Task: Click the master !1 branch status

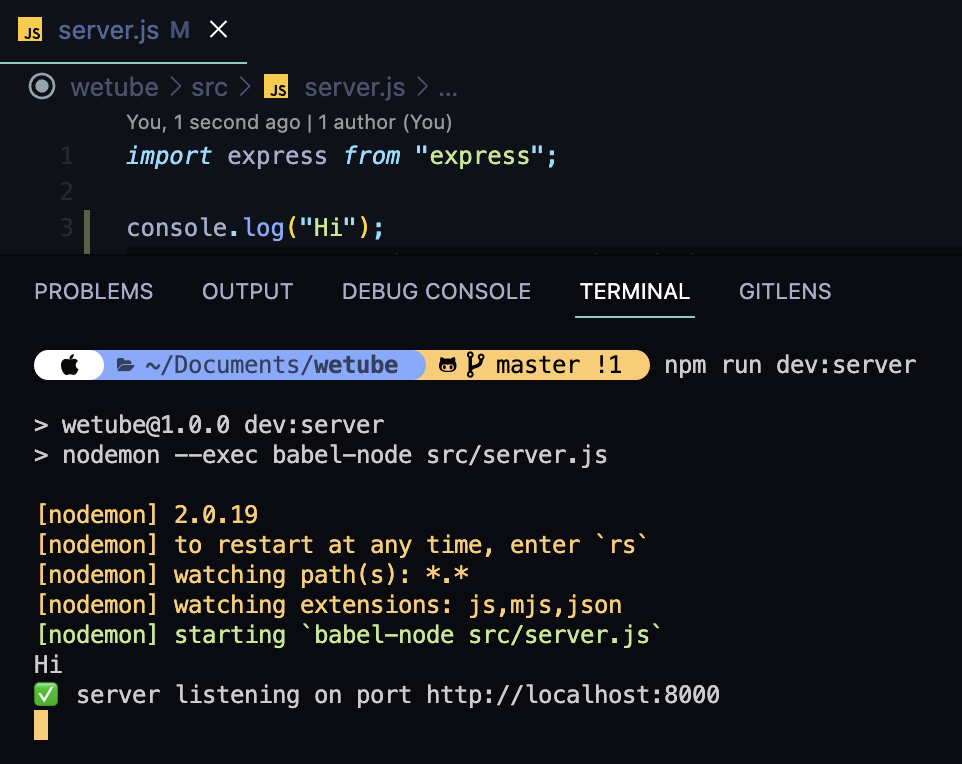Action: pos(559,365)
